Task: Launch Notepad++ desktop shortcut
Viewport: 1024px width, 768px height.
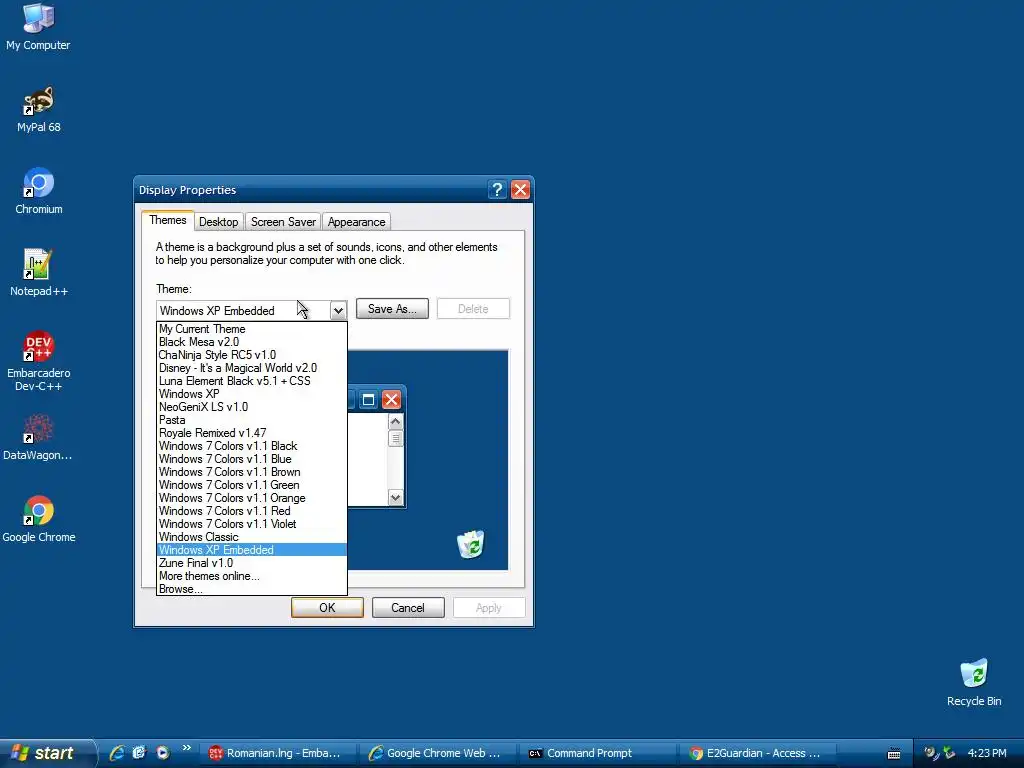Action: [x=39, y=272]
